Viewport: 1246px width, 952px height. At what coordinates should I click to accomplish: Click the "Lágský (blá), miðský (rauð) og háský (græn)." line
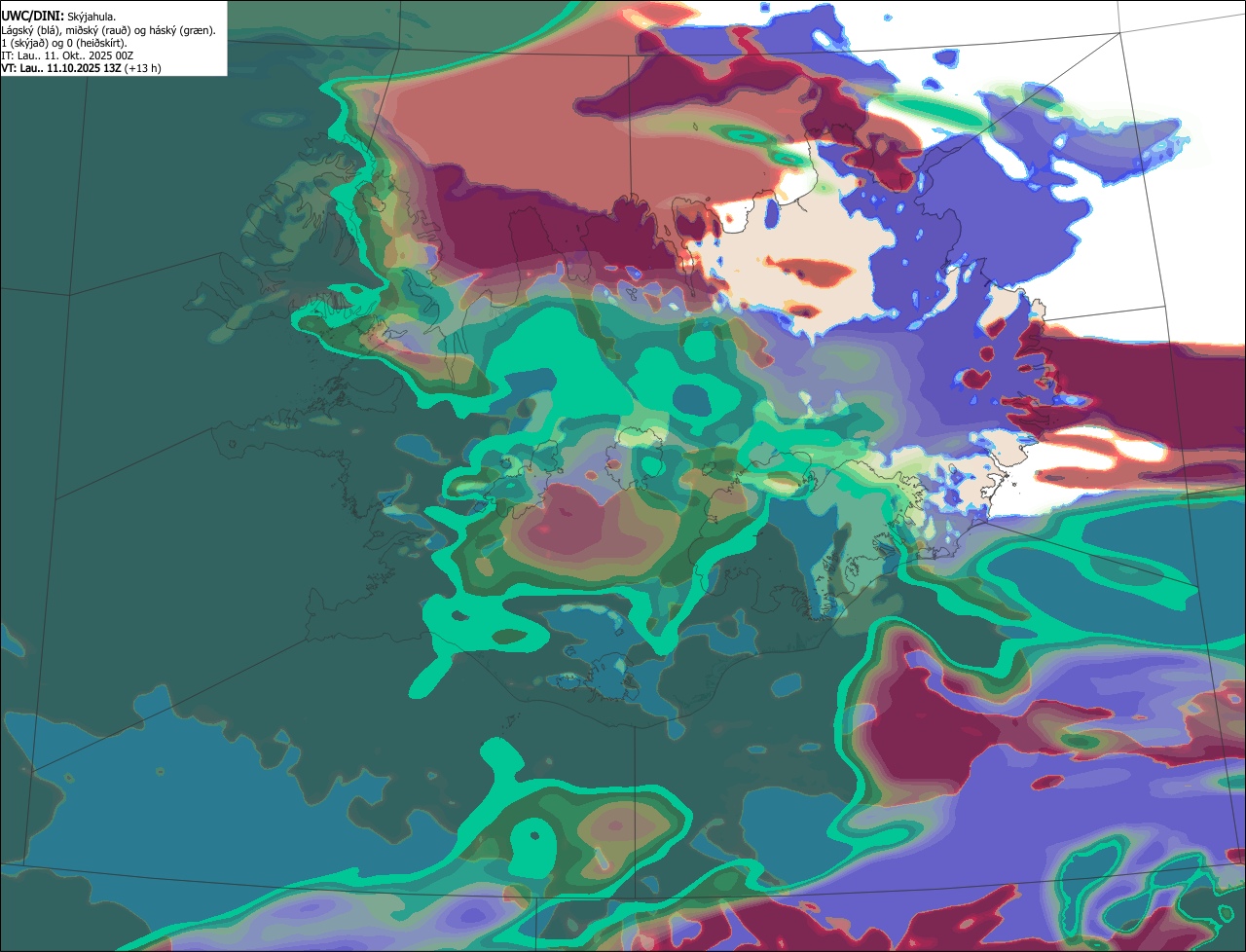pyautogui.click(x=108, y=30)
